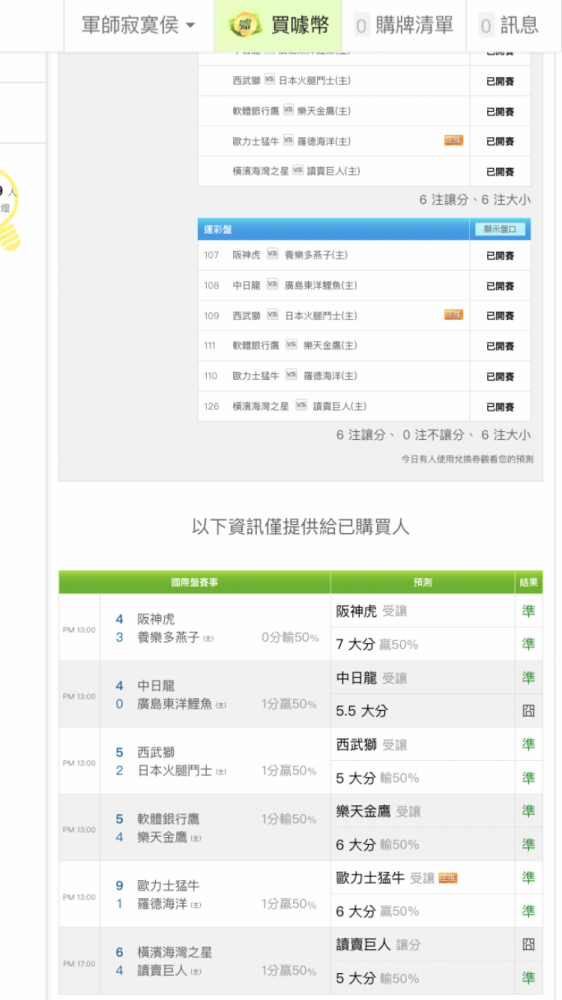
Task: Click the '7 大分 贏50%' prediction cell
Action: (423, 644)
